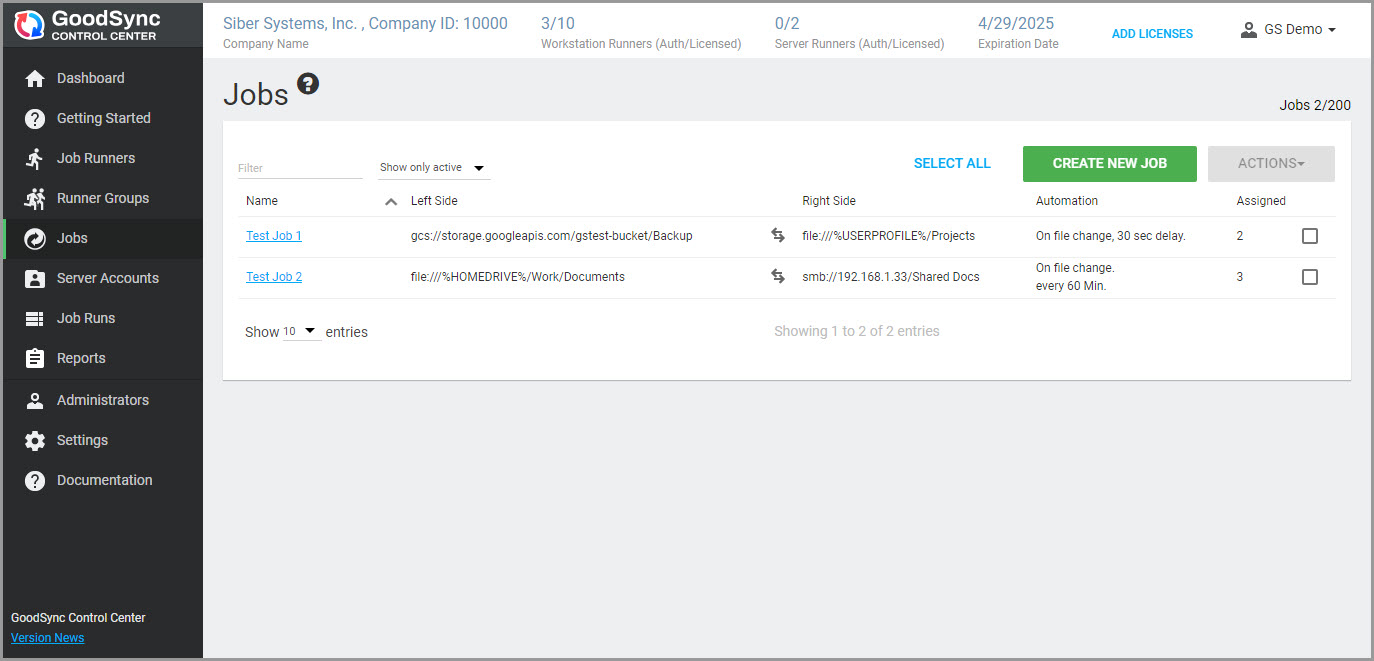Open the GS Demo user menu
Viewport: 1374px width, 661px height.
tap(1288, 30)
